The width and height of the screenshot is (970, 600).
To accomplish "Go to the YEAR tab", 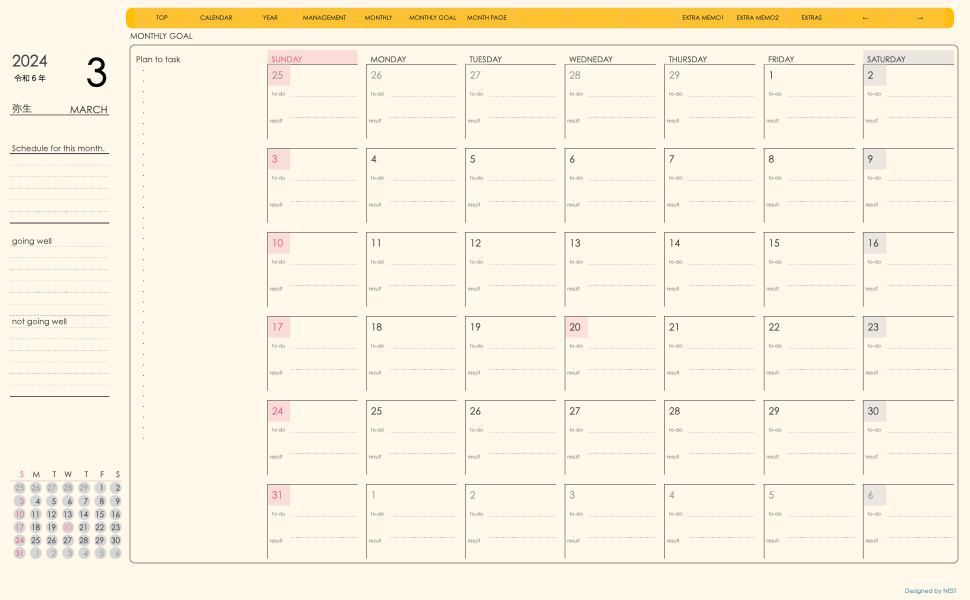I will pyautogui.click(x=270, y=18).
